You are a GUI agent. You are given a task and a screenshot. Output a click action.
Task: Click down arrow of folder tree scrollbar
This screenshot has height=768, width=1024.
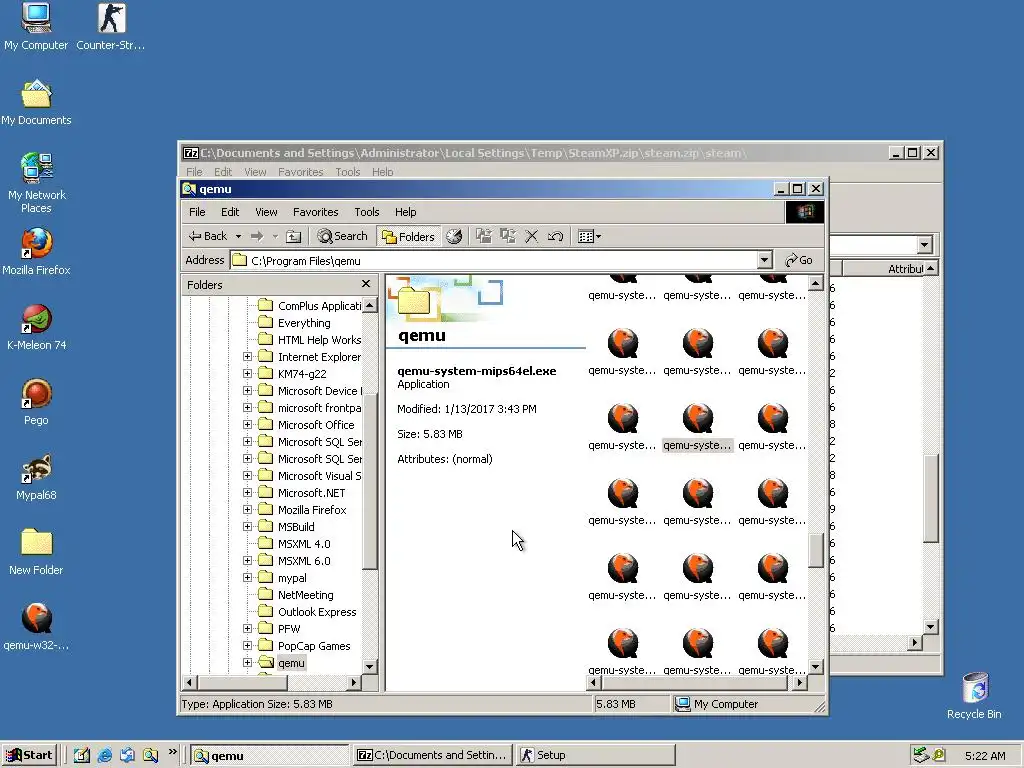pyautogui.click(x=370, y=667)
